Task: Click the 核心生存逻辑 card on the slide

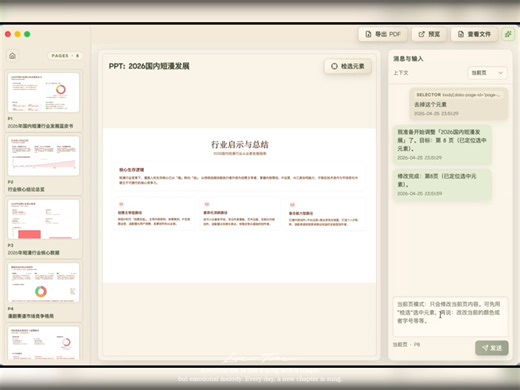Action: click(239, 176)
